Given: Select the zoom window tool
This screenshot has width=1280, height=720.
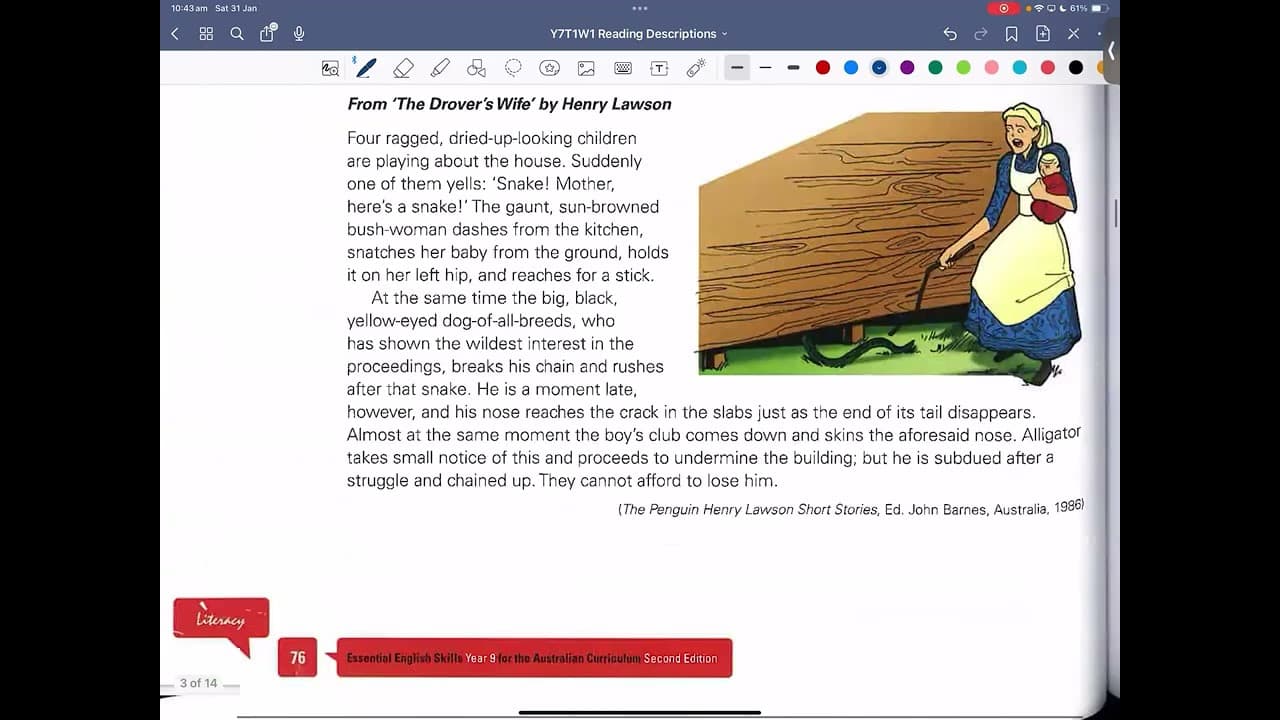Looking at the screenshot, I should [330, 68].
